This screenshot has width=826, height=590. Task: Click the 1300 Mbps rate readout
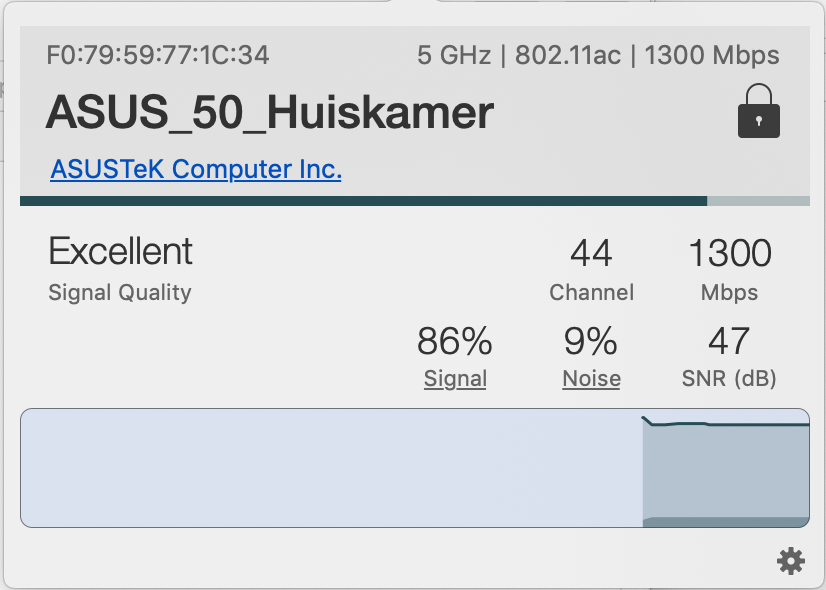pos(730,270)
